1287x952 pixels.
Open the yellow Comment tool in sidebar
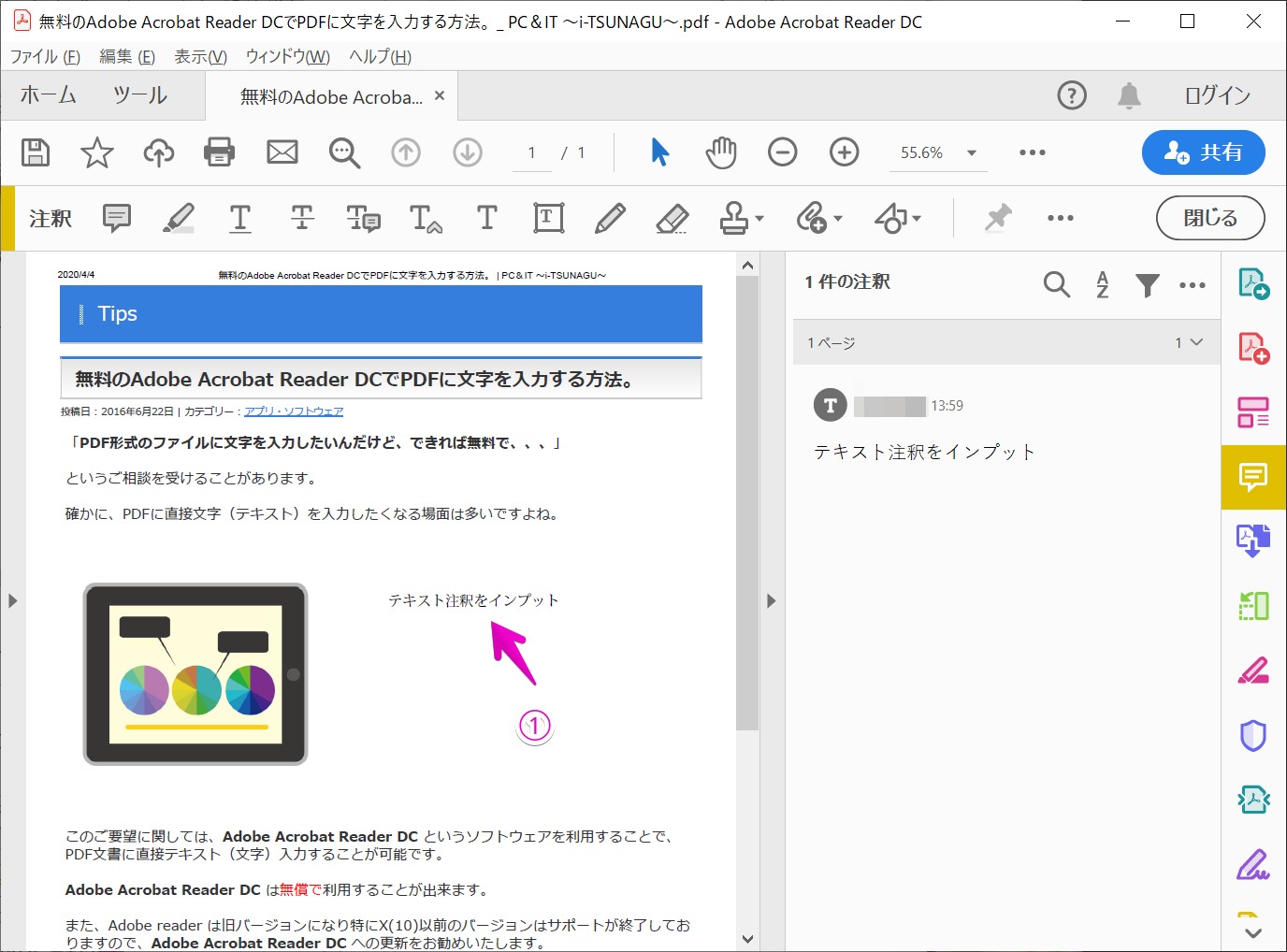tap(1253, 477)
